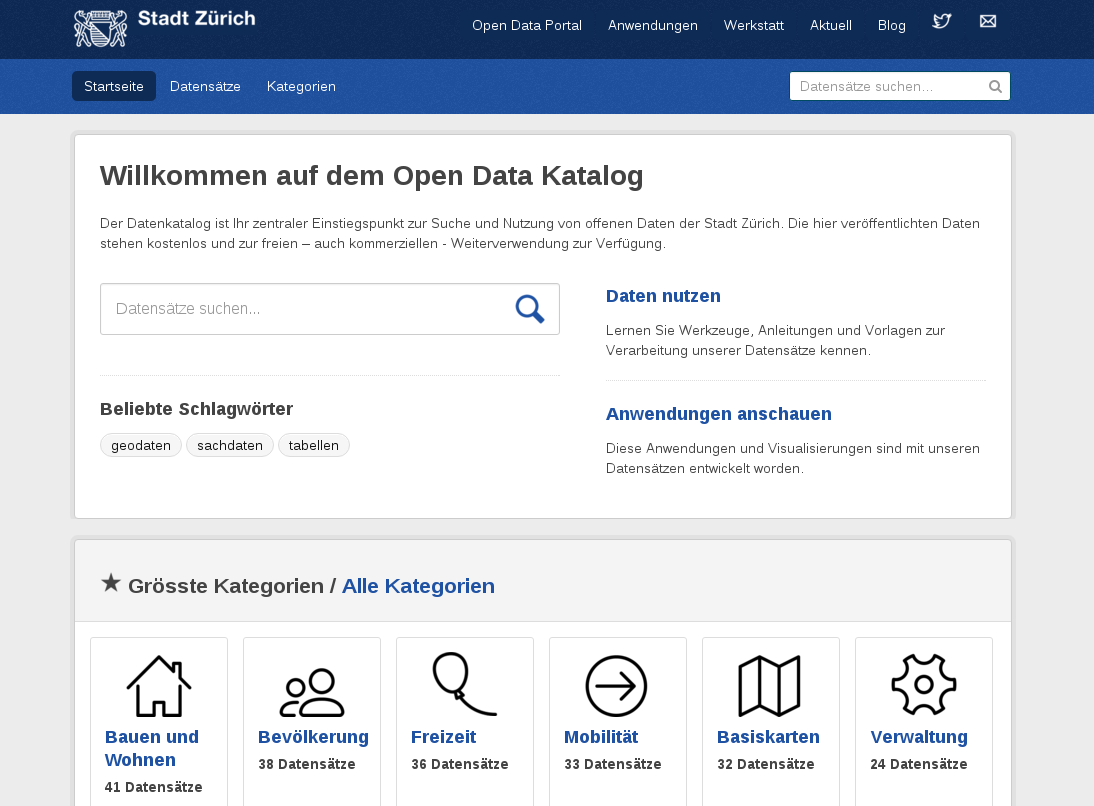Open the Open Data Portal menu item
This screenshot has height=806, width=1094.
point(527,25)
